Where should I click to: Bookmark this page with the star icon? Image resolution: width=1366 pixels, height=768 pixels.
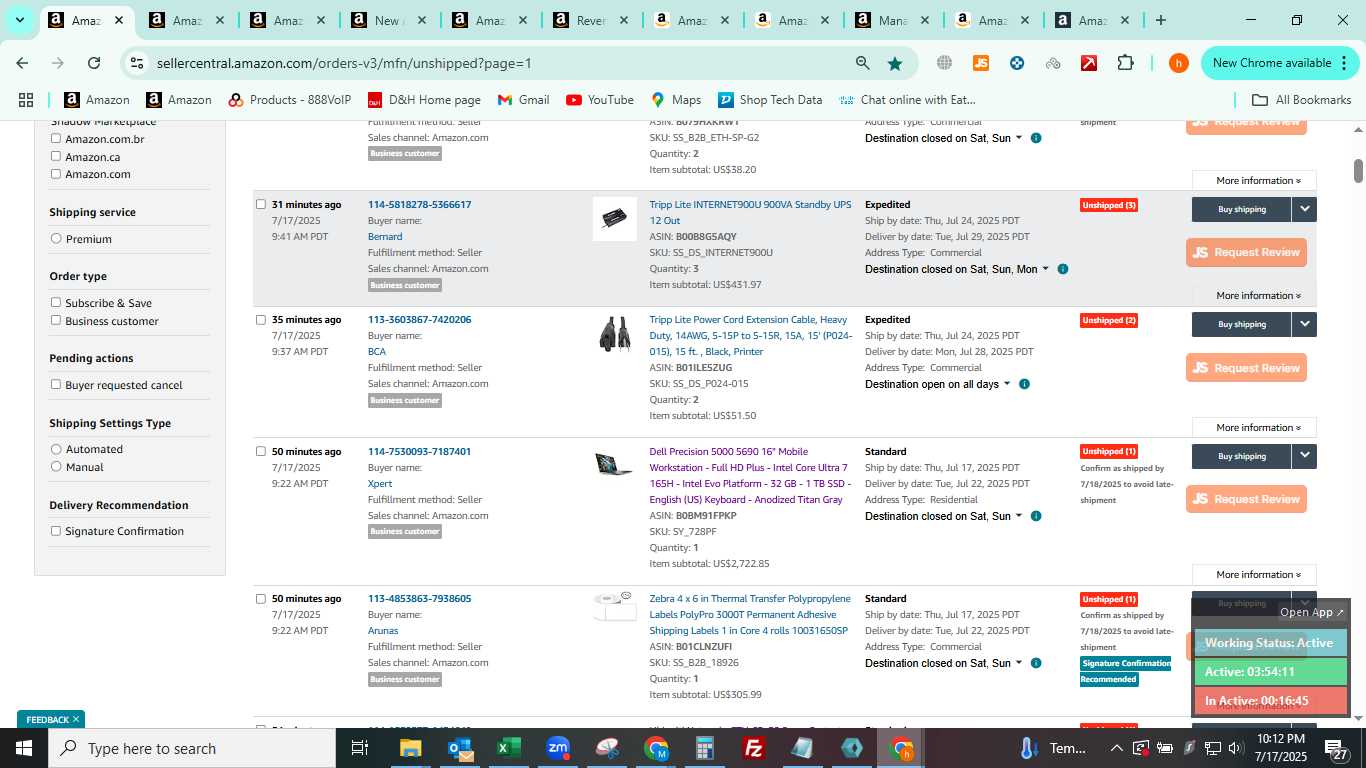pos(895,63)
